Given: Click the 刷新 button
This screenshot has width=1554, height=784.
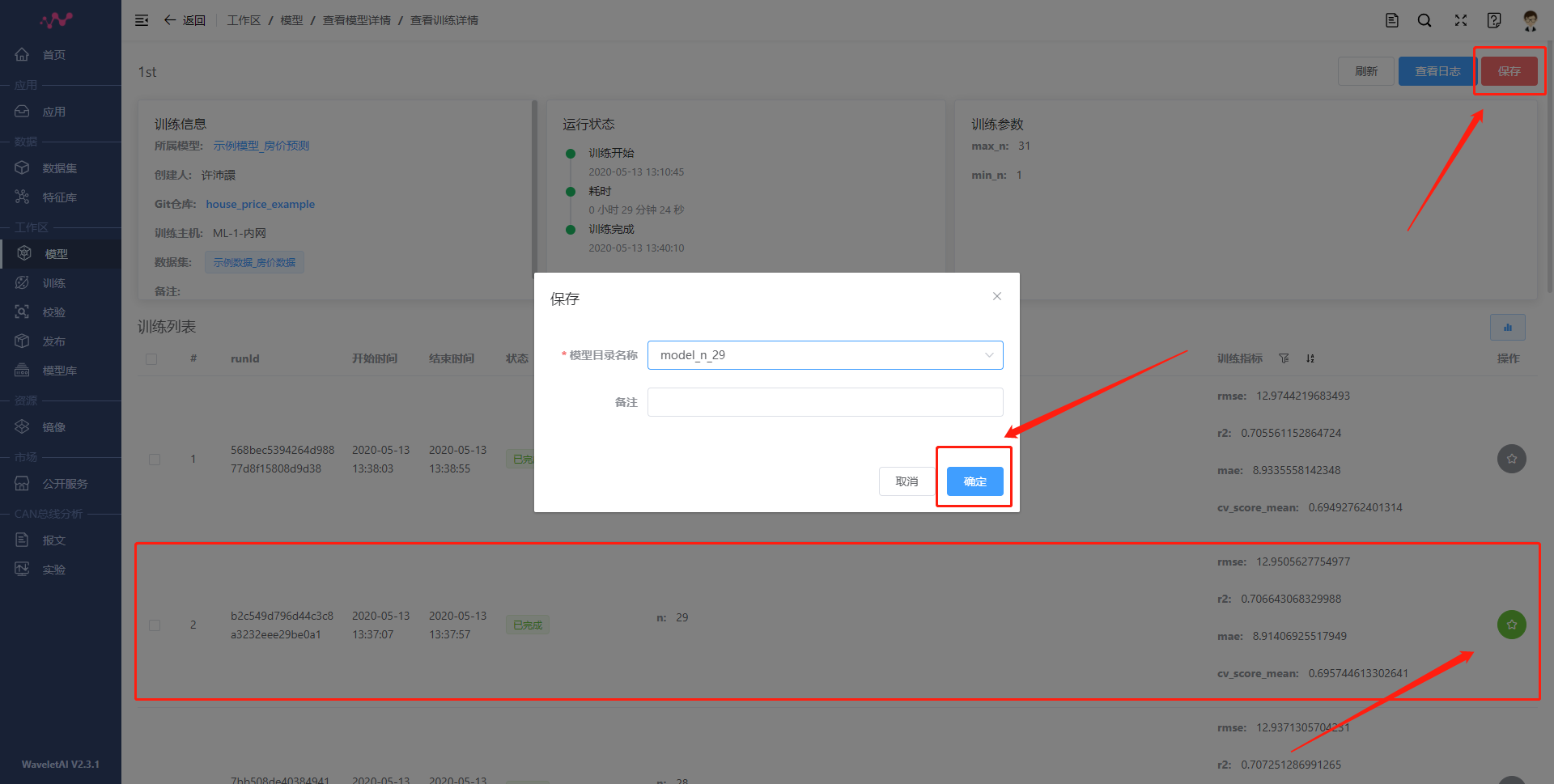Looking at the screenshot, I should coord(1366,71).
